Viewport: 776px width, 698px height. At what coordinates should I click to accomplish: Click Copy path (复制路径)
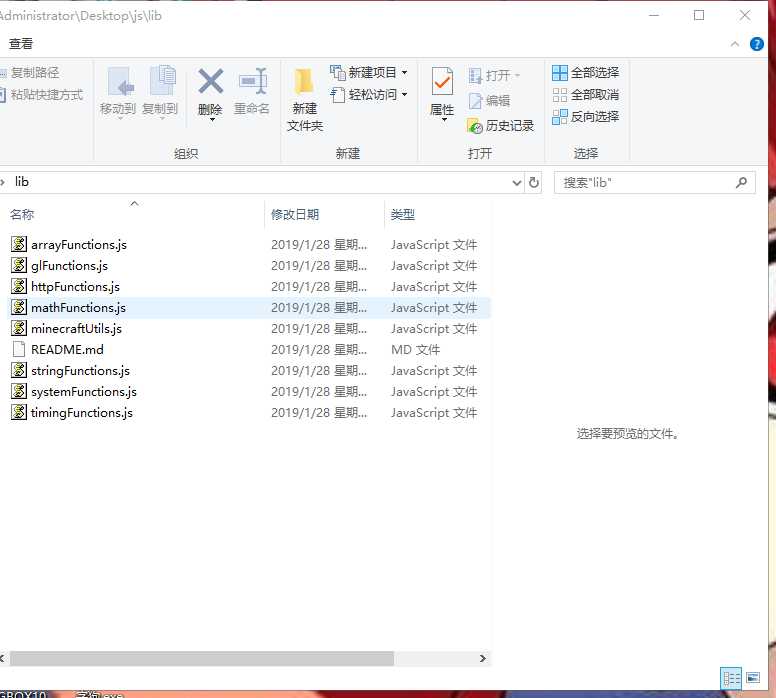(30, 73)
